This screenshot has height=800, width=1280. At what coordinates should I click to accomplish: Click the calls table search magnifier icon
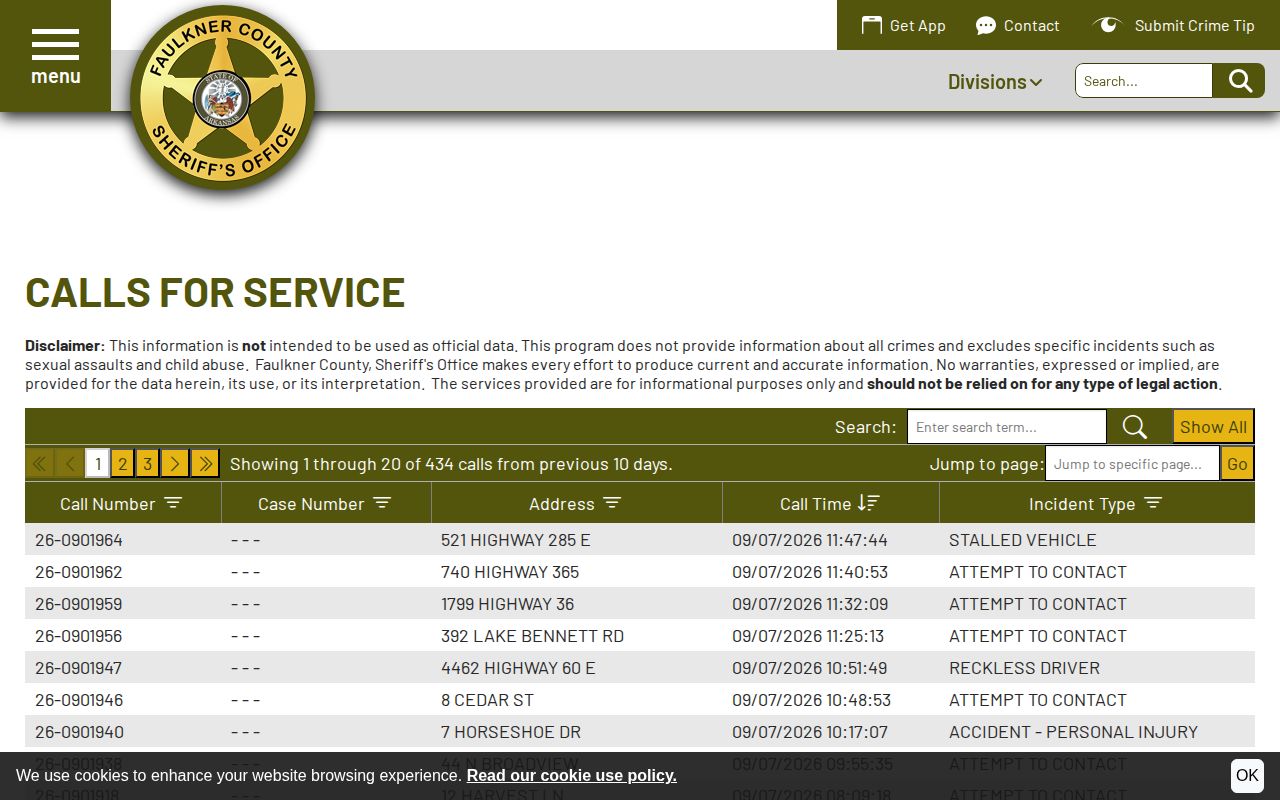pos(1135,427)
